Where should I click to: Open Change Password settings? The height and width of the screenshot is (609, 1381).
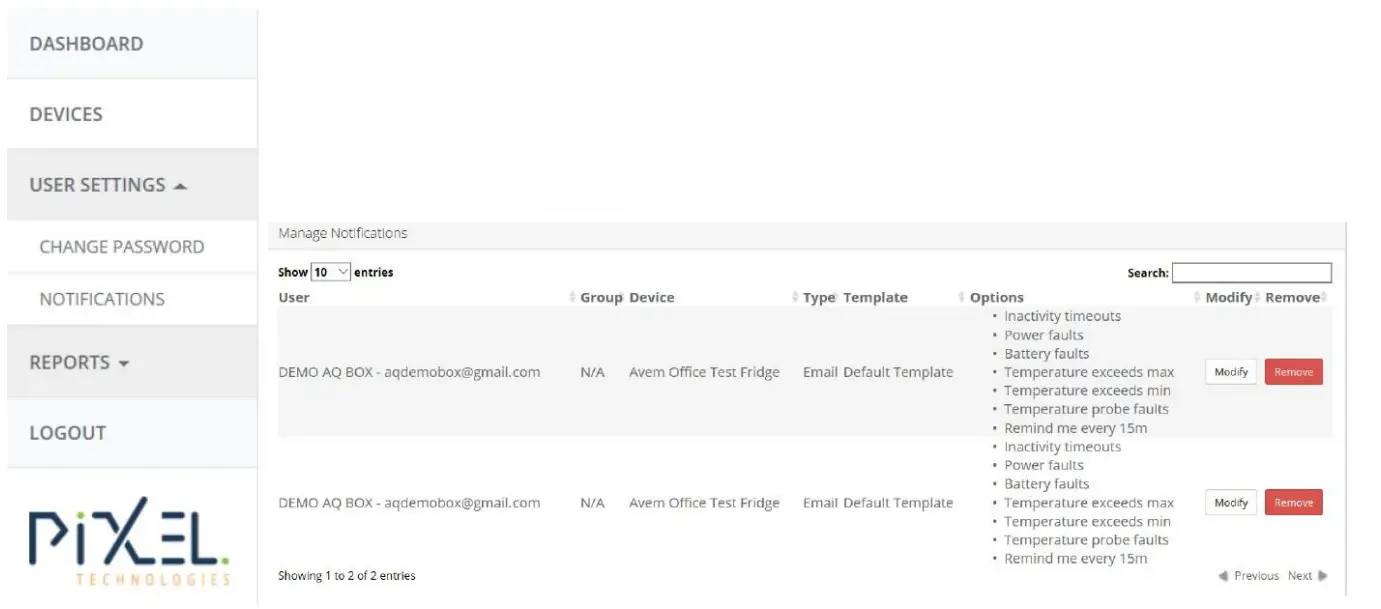point(121,247)
